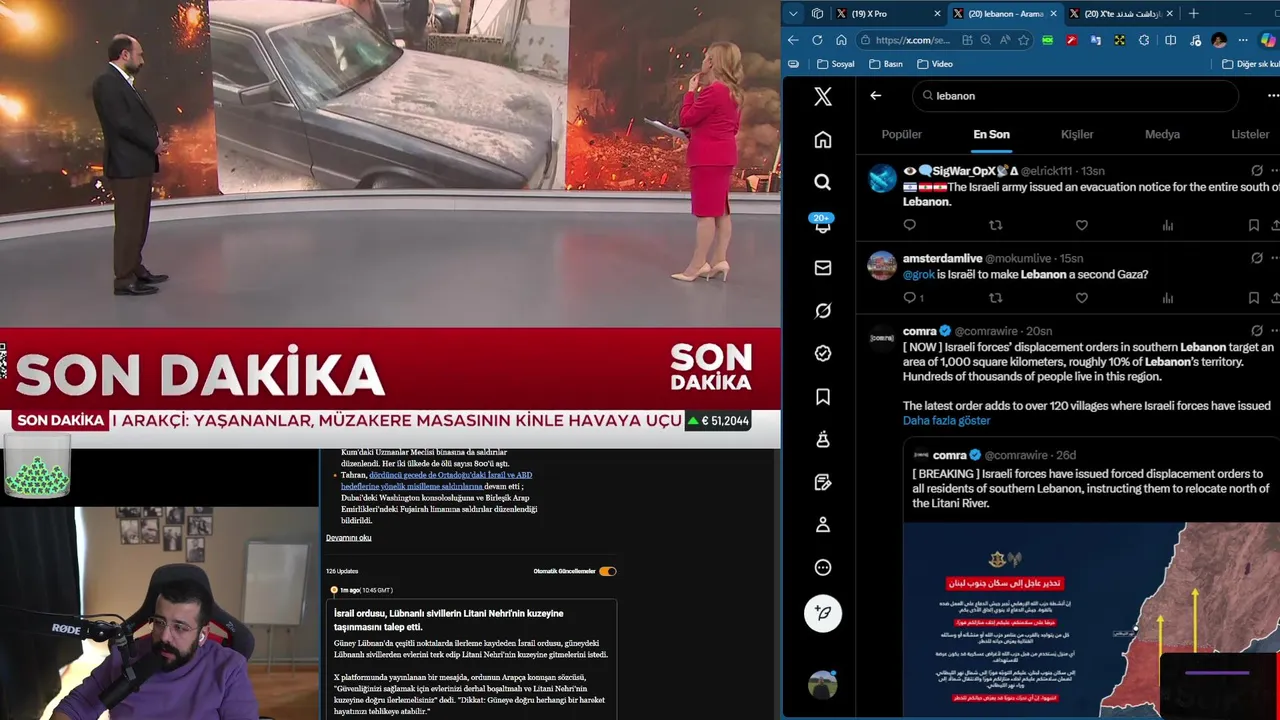1280x720 pixels.
Task: Open the account avatar at sidebar bottom
Action: (x=823, y=684)
